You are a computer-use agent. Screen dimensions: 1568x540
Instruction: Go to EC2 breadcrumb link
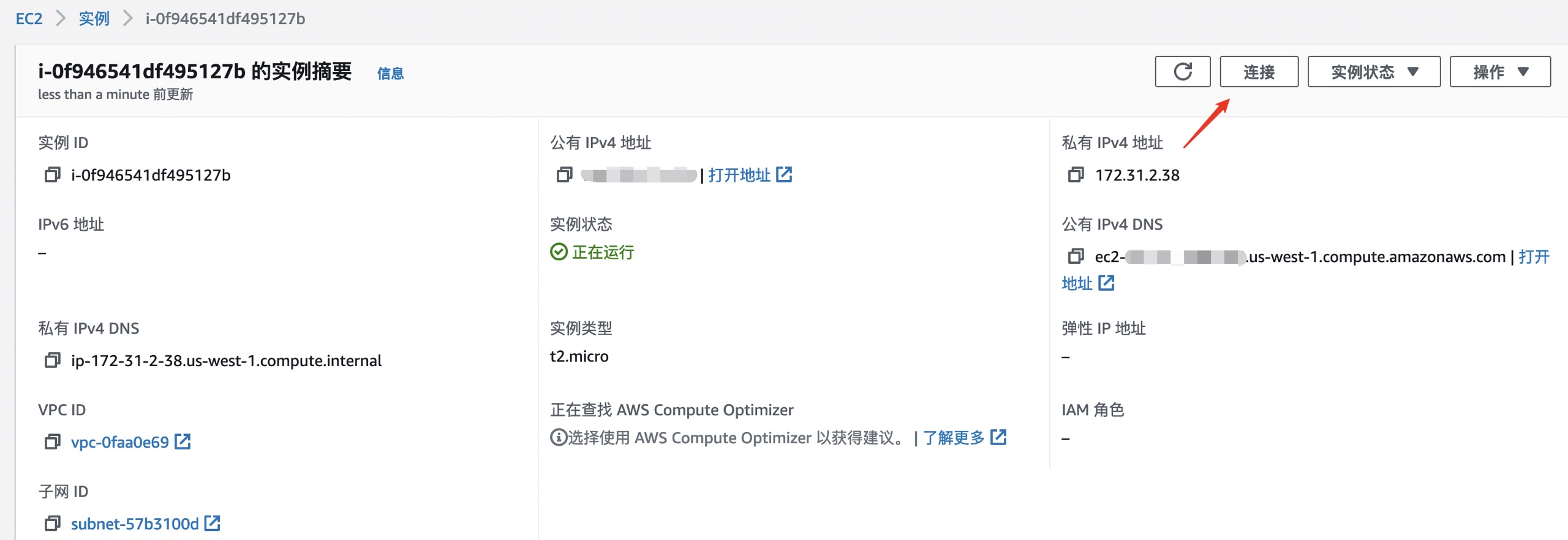(x=29, y=18)
